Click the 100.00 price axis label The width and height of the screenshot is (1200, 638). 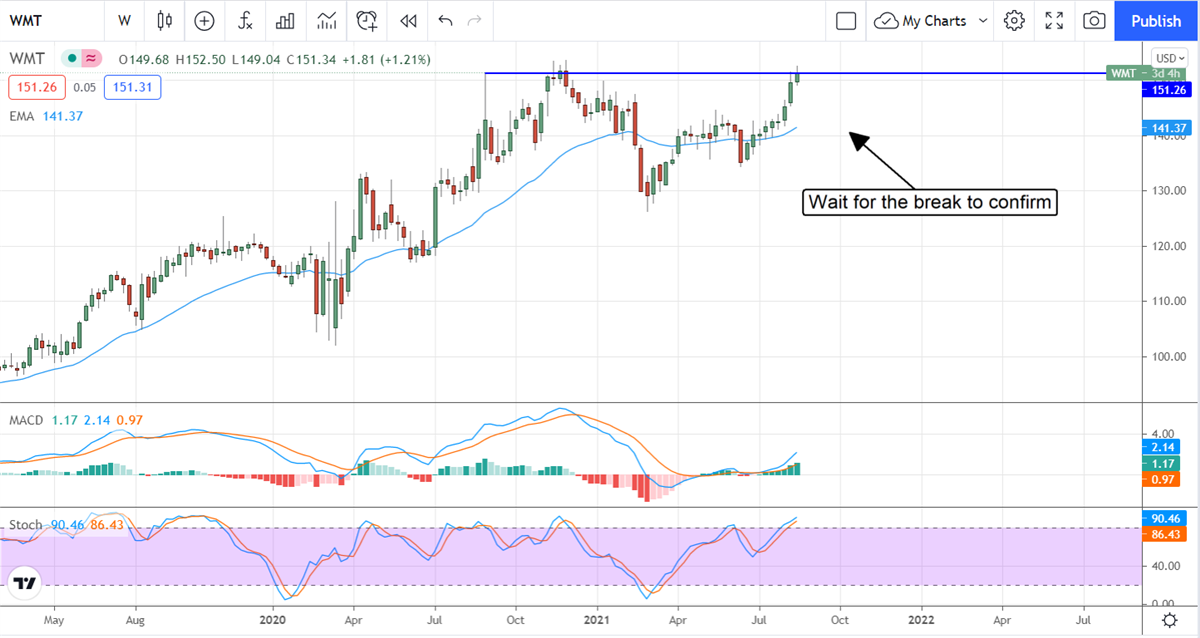pyautogui.click(x=1169, y=356)
